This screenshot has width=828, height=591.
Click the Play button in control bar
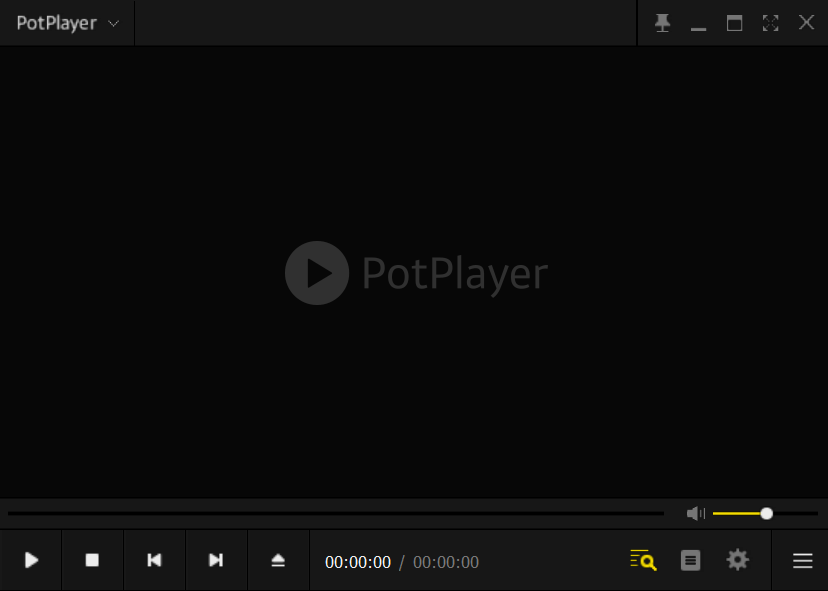pos(31,560)
